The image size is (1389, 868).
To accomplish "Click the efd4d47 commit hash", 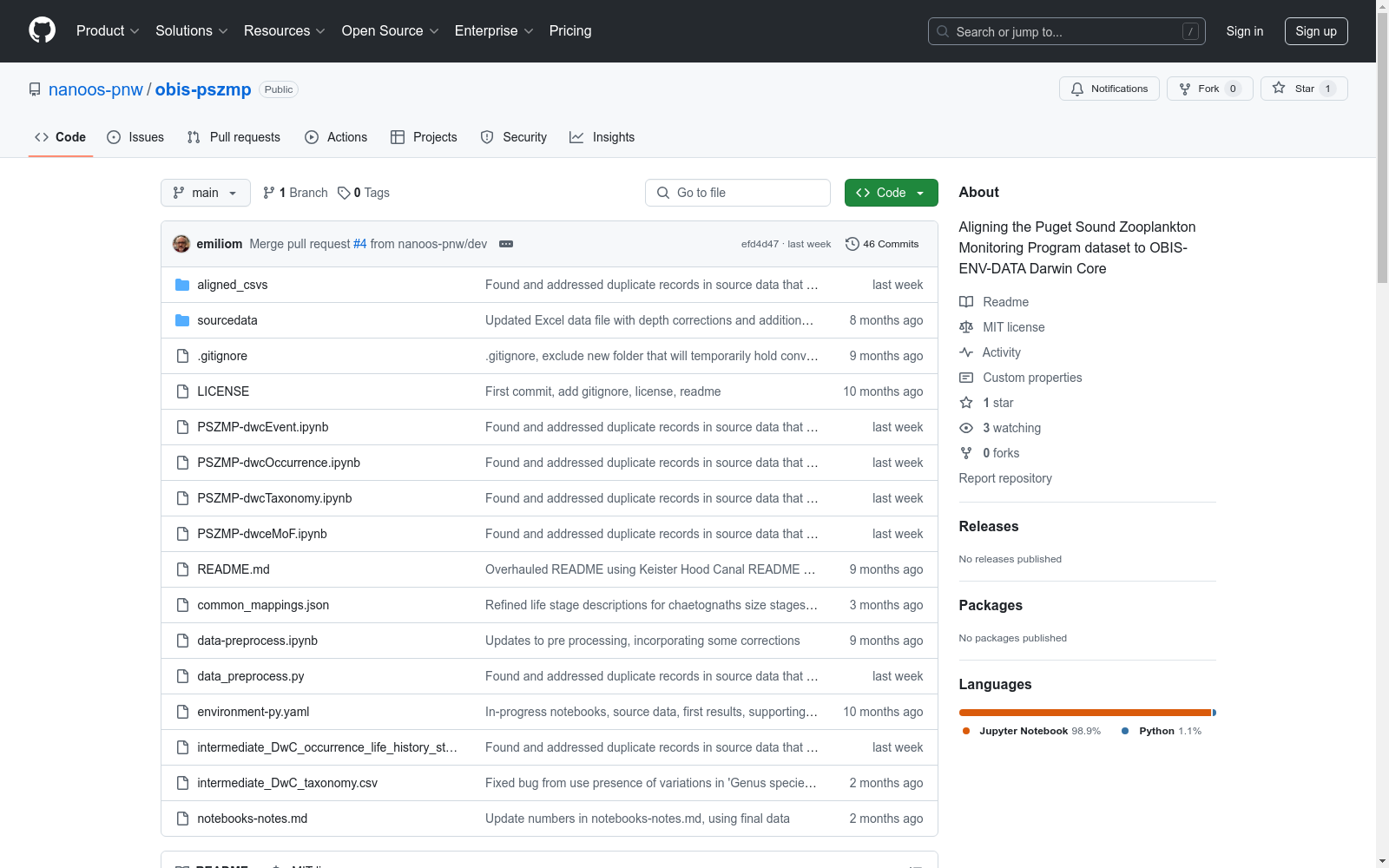I will (x=760, y=244).
